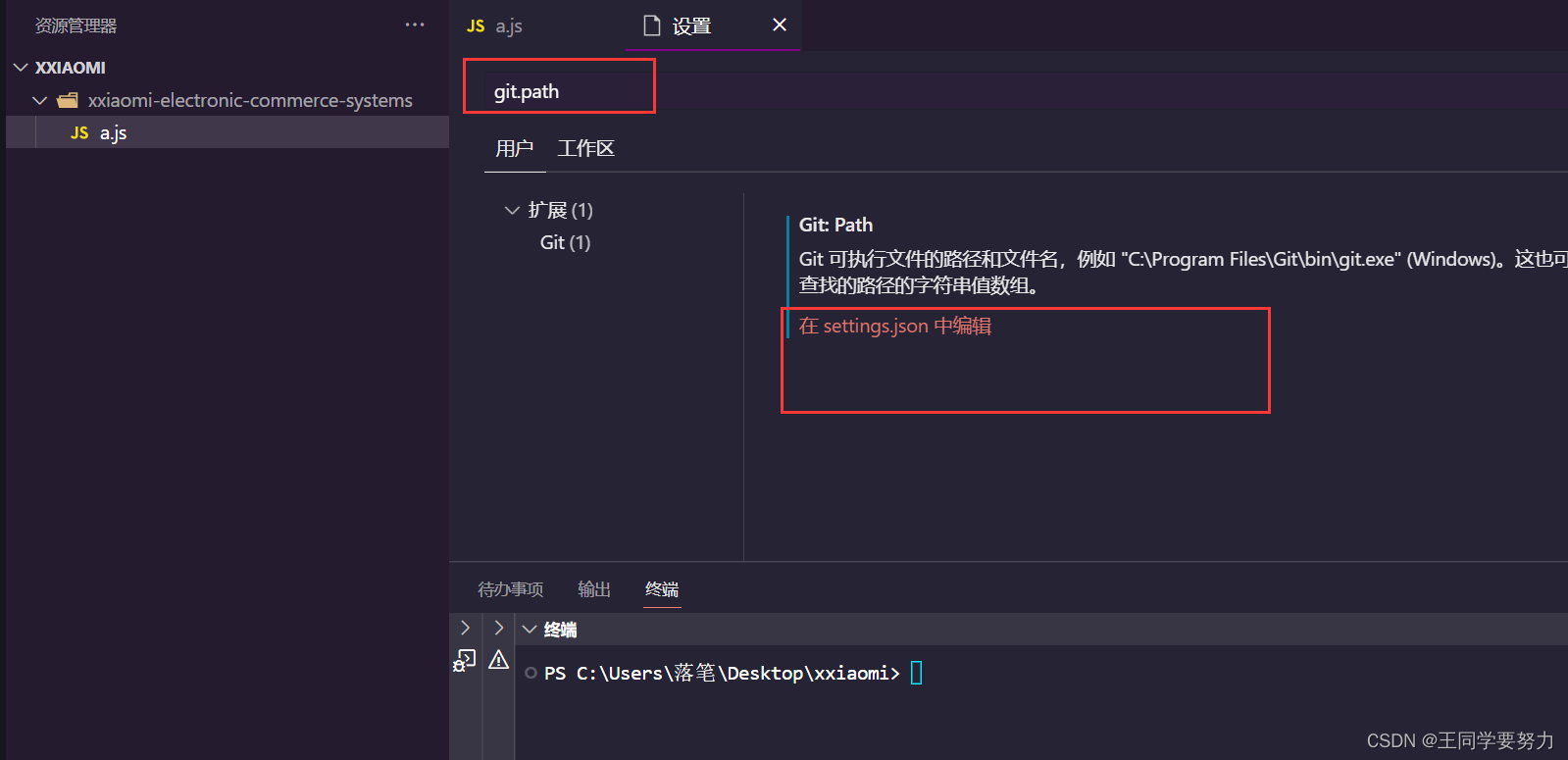Click the folder icon beside xxiaomi-electronic-commerce-systems

(68, 100)
